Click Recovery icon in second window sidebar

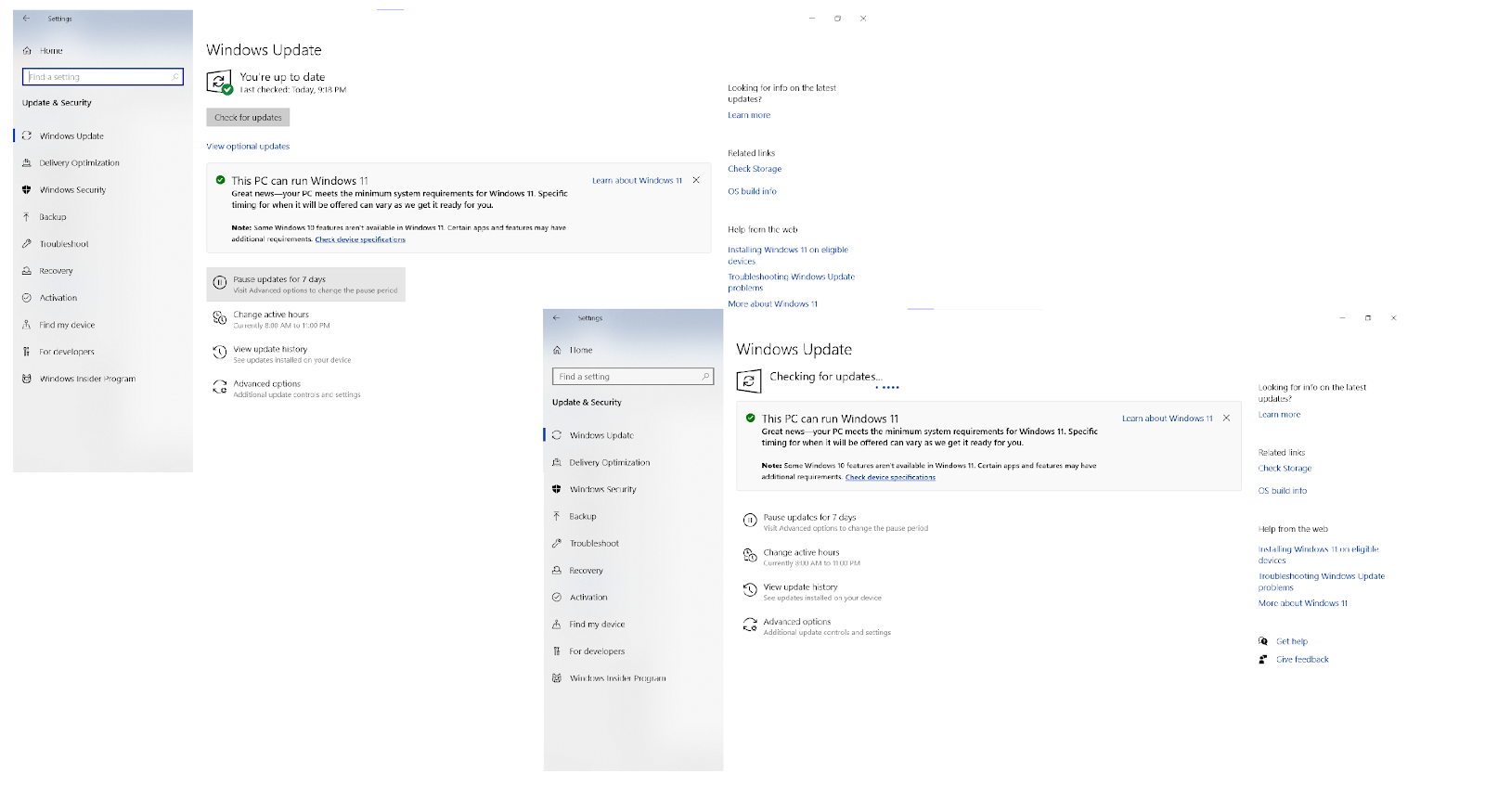point(557,571)
